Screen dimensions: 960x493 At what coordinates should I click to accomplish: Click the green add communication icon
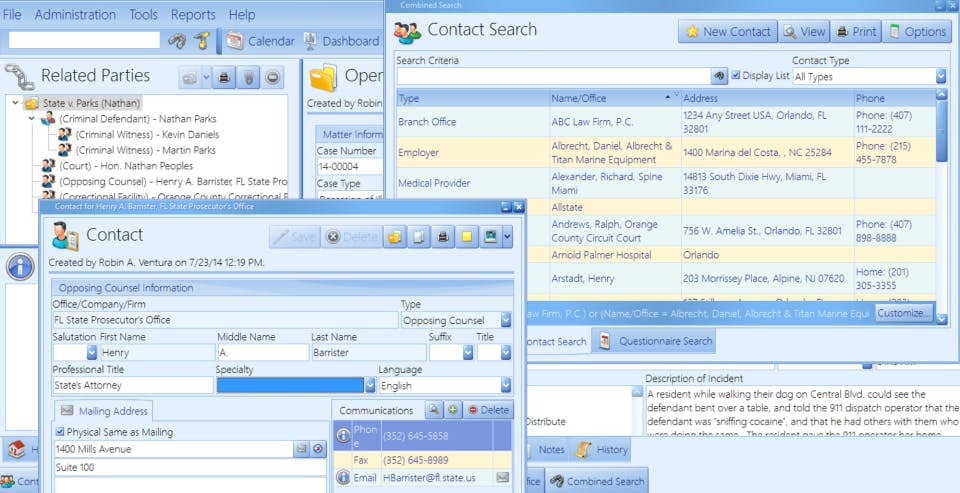[452, 410]
